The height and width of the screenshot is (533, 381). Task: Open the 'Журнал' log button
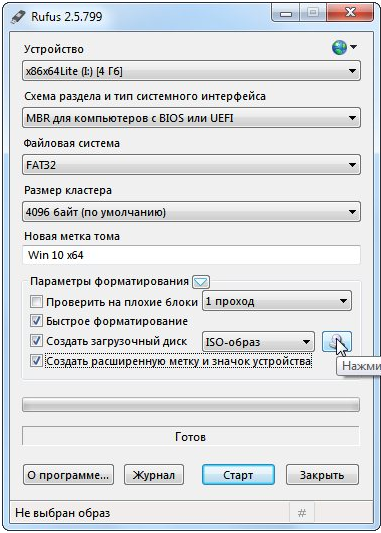154,475
